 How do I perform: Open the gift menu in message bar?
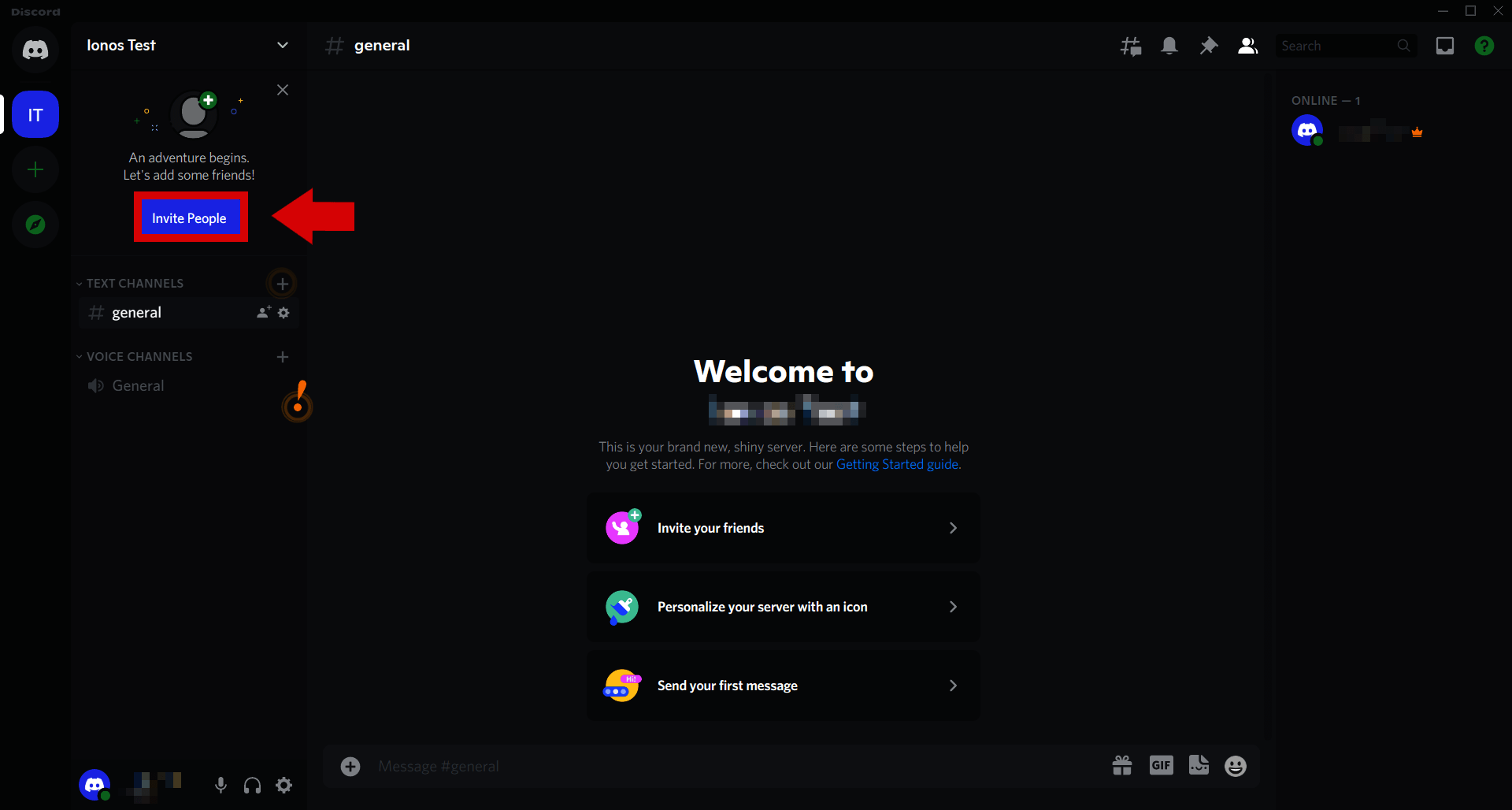1122,765
